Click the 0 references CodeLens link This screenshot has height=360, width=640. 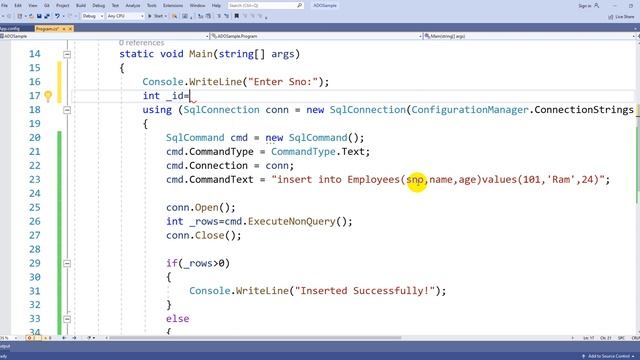click(x=141, y=43)
